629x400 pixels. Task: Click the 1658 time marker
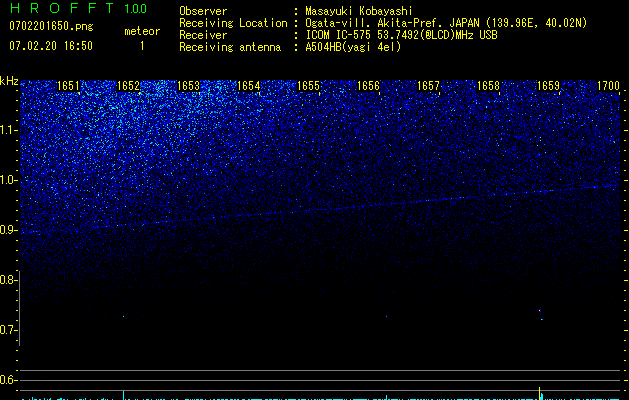pos(489,86)
